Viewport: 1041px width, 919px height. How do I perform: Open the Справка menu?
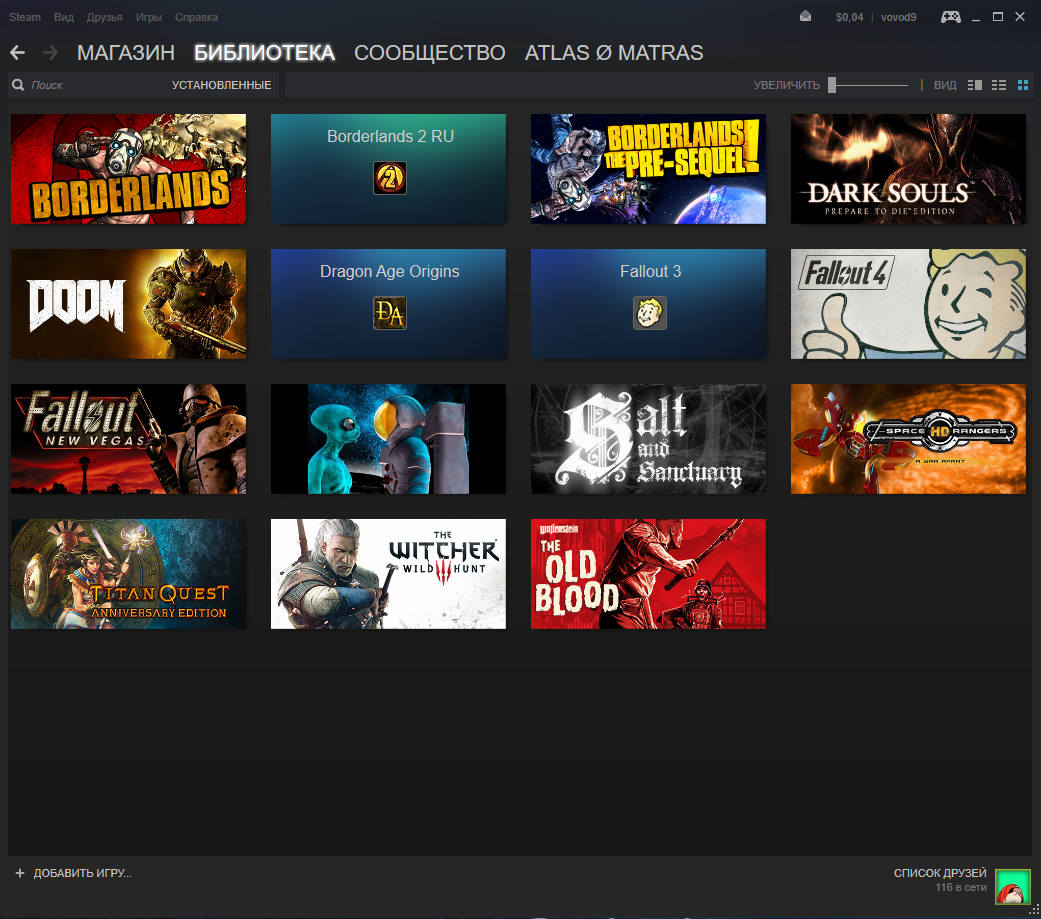click(197, 17)
